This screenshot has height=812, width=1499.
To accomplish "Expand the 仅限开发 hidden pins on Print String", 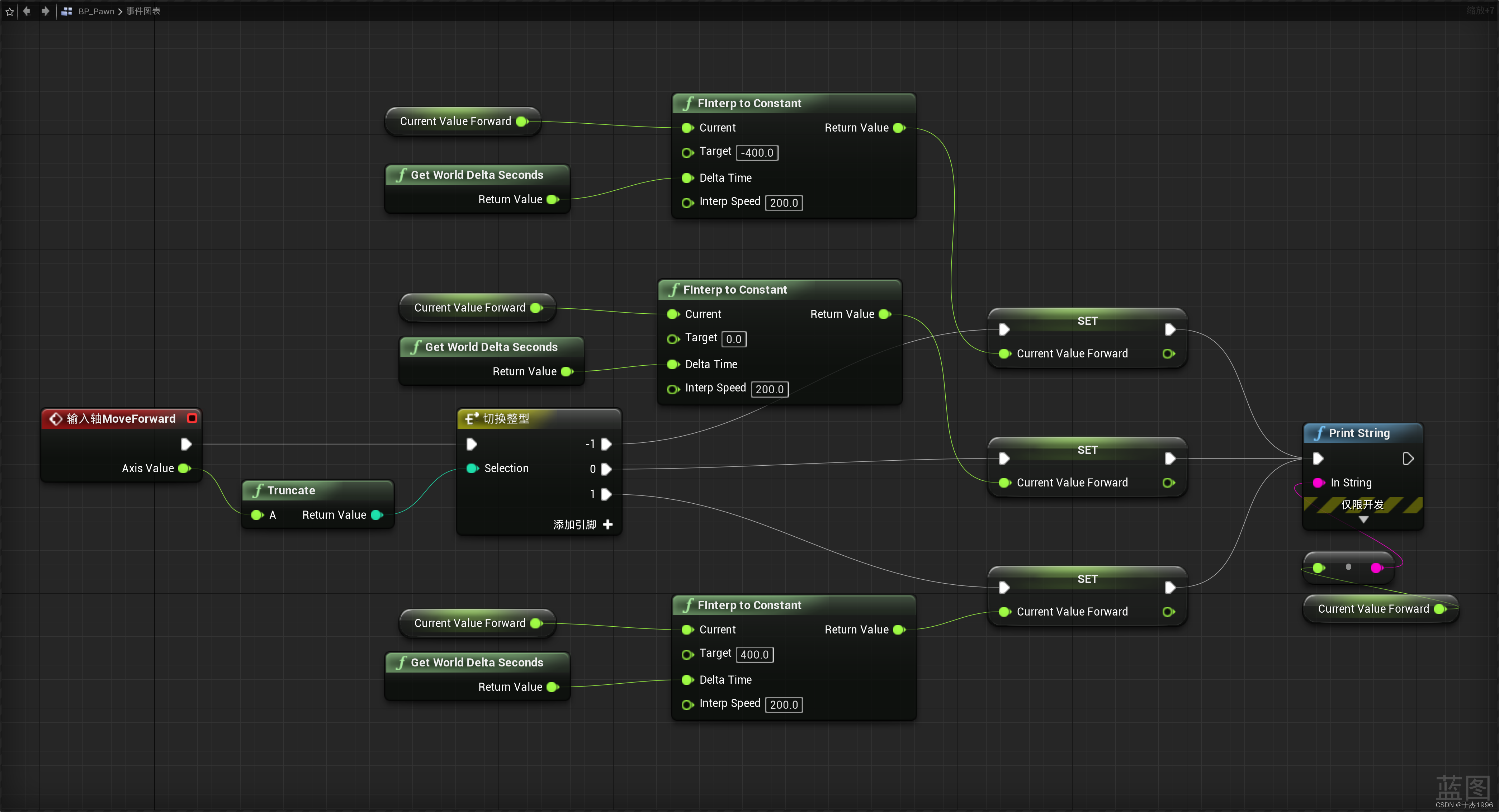I will click(1363, 519).
